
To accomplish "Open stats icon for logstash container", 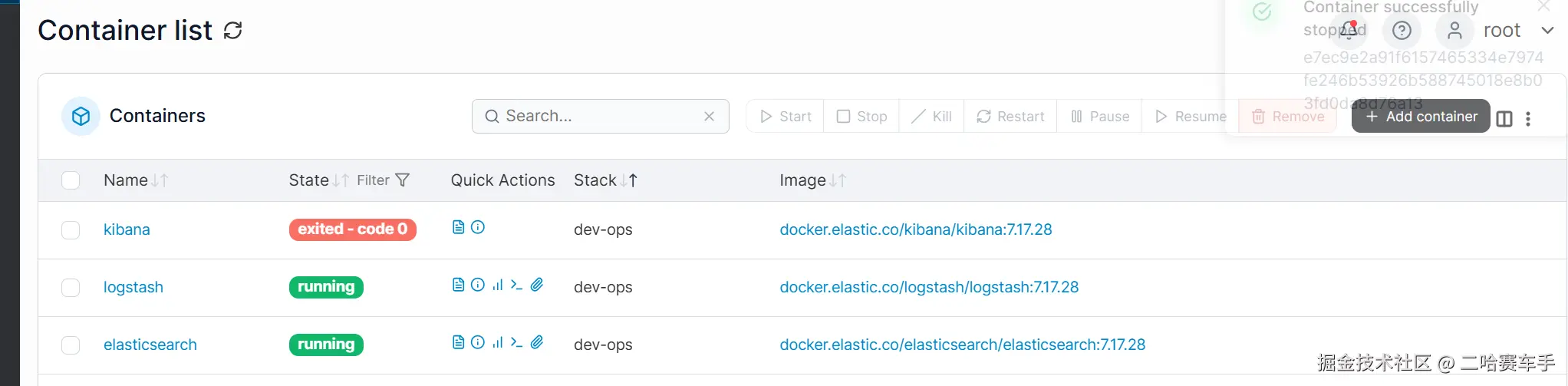I will [x=498, y=285].
